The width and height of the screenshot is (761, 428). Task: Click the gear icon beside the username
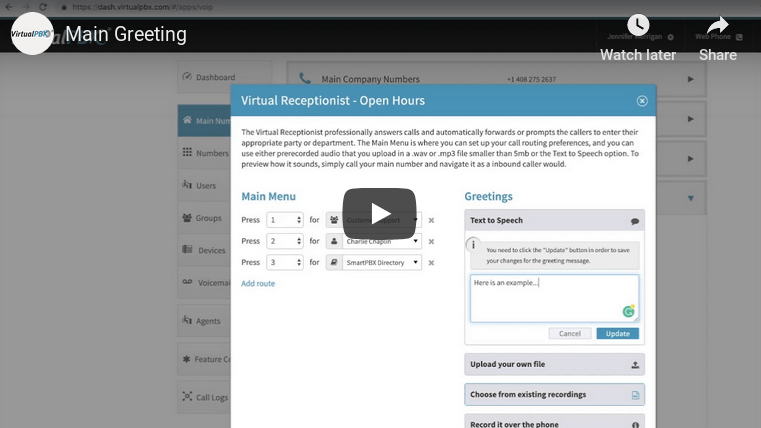coord(670,37)
